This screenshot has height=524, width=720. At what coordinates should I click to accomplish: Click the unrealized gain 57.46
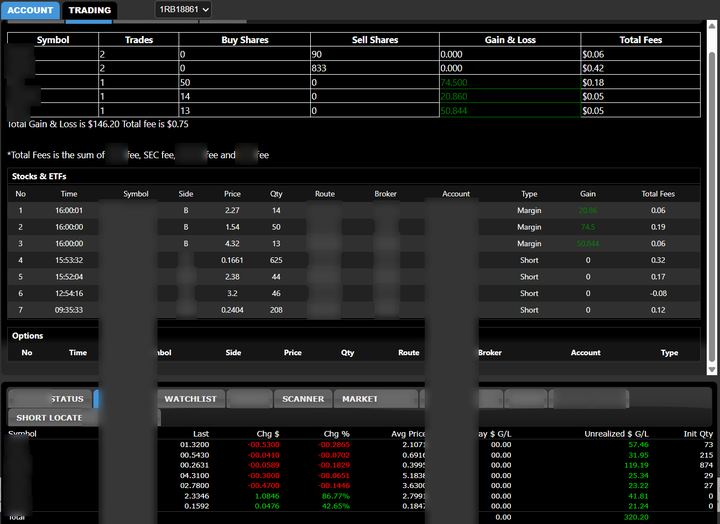pos(638,445)
